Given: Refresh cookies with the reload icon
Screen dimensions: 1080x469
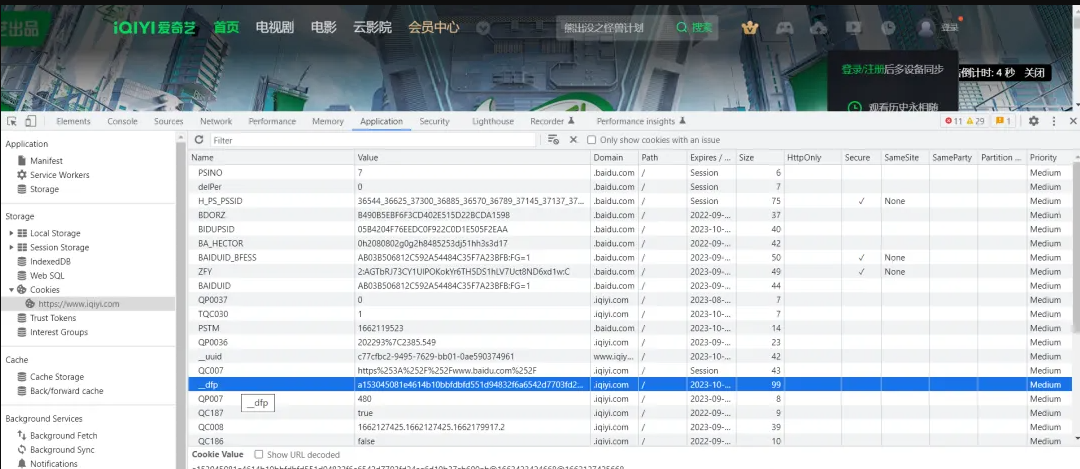Looking at the screenshot, I should pos(199,140).
